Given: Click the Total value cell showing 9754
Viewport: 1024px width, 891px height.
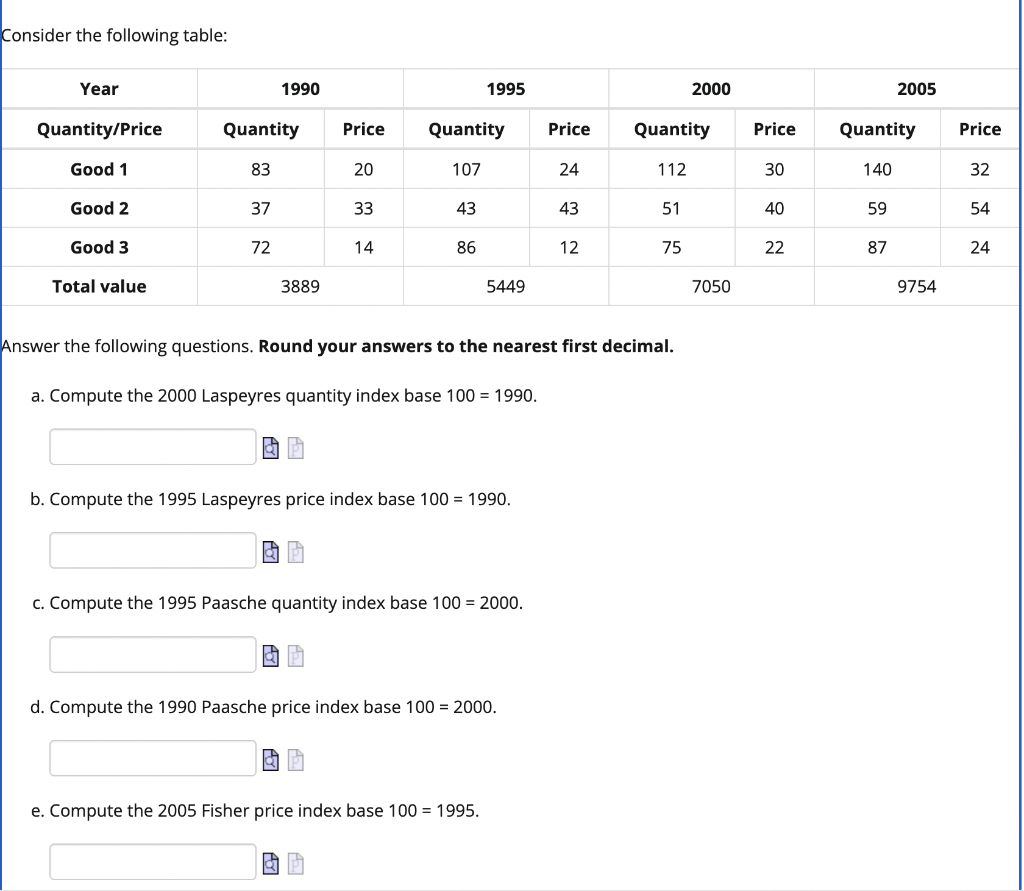Looking at the screenshot, I should click(x=917, y=286).
